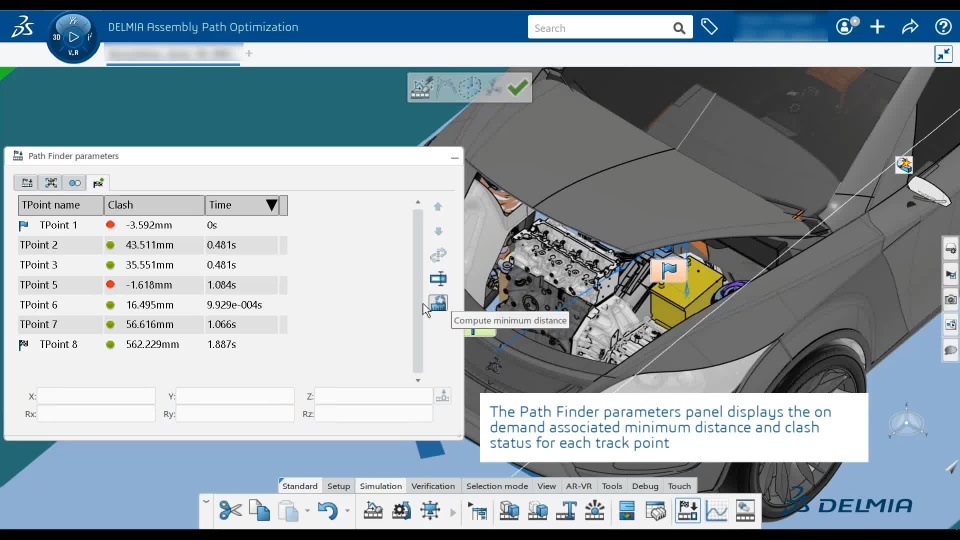The image size is (960, 540).
Task: Select the TPoint 8 row
Action: [152, 344]
